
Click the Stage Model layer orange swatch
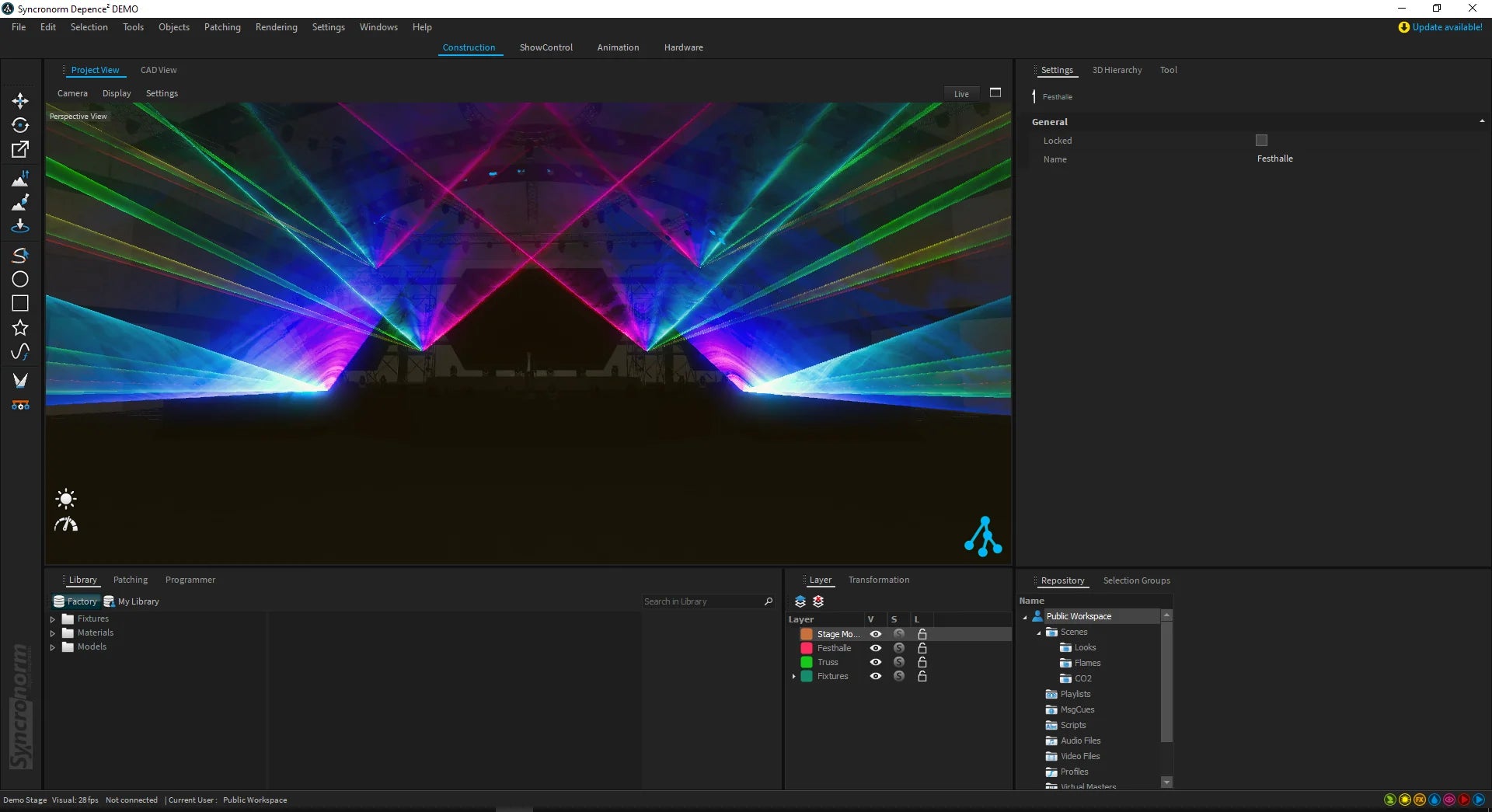coord(807,634)
